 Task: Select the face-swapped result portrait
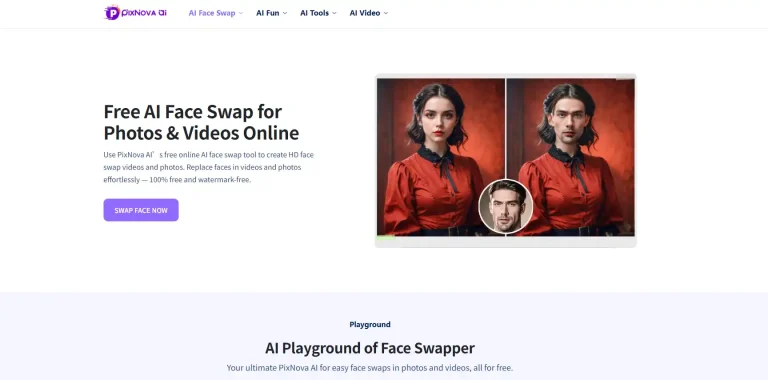[x=571, y=157]
